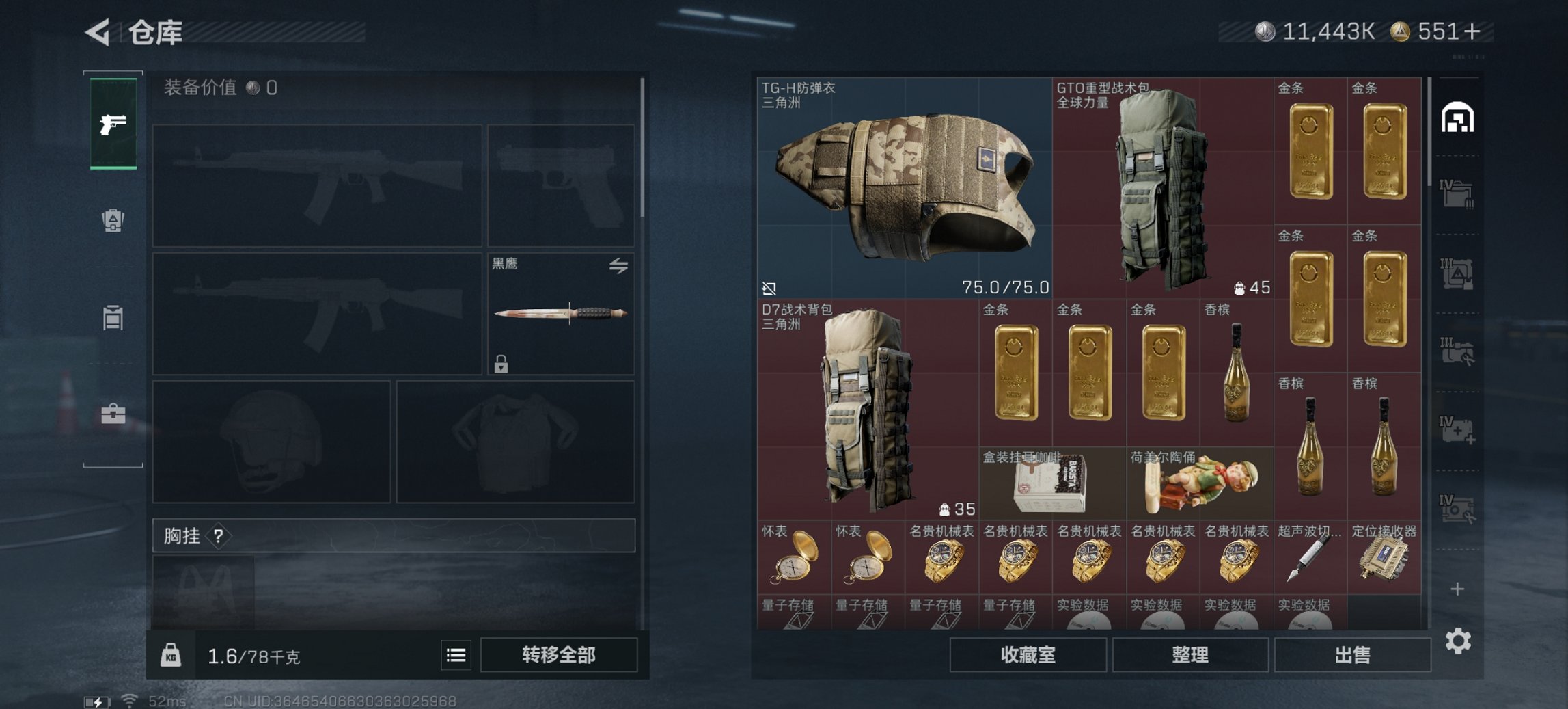Select the weapons pistol tab icon

pyautogui.click(x=113, y=124)
